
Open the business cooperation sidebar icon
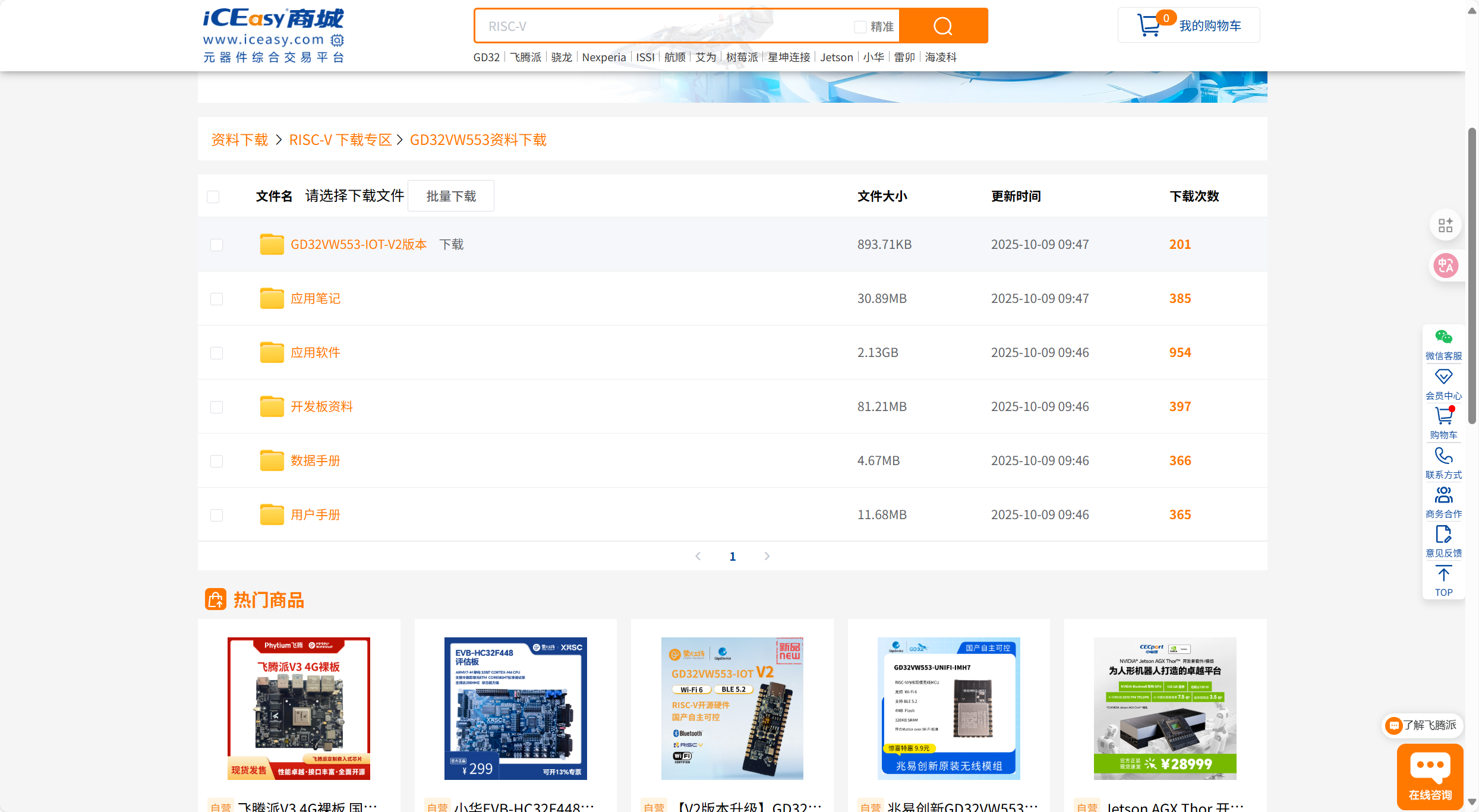[x=1443, y=495]
